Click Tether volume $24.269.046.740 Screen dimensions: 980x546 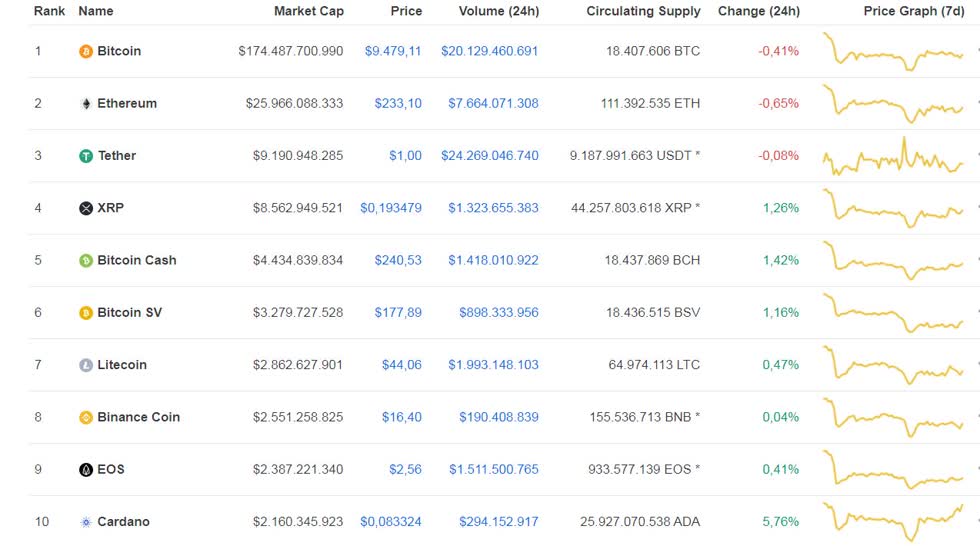coord(489,156)
